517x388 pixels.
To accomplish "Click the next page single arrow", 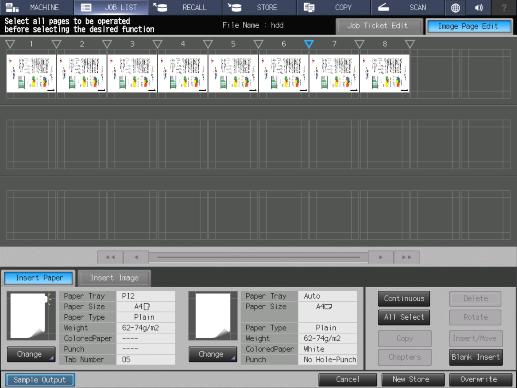I will 381,257.
